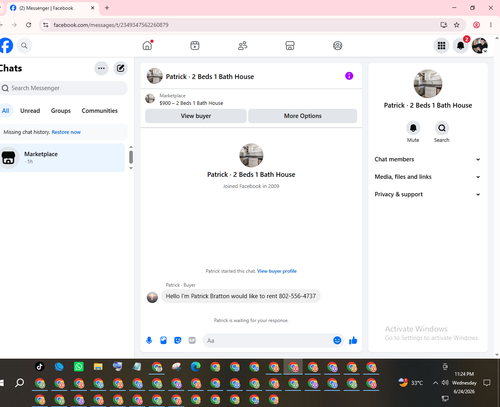This screenshot has height=407, width=500.
Task: Select the Communities chats tab
Action: (x=100, y=111)
